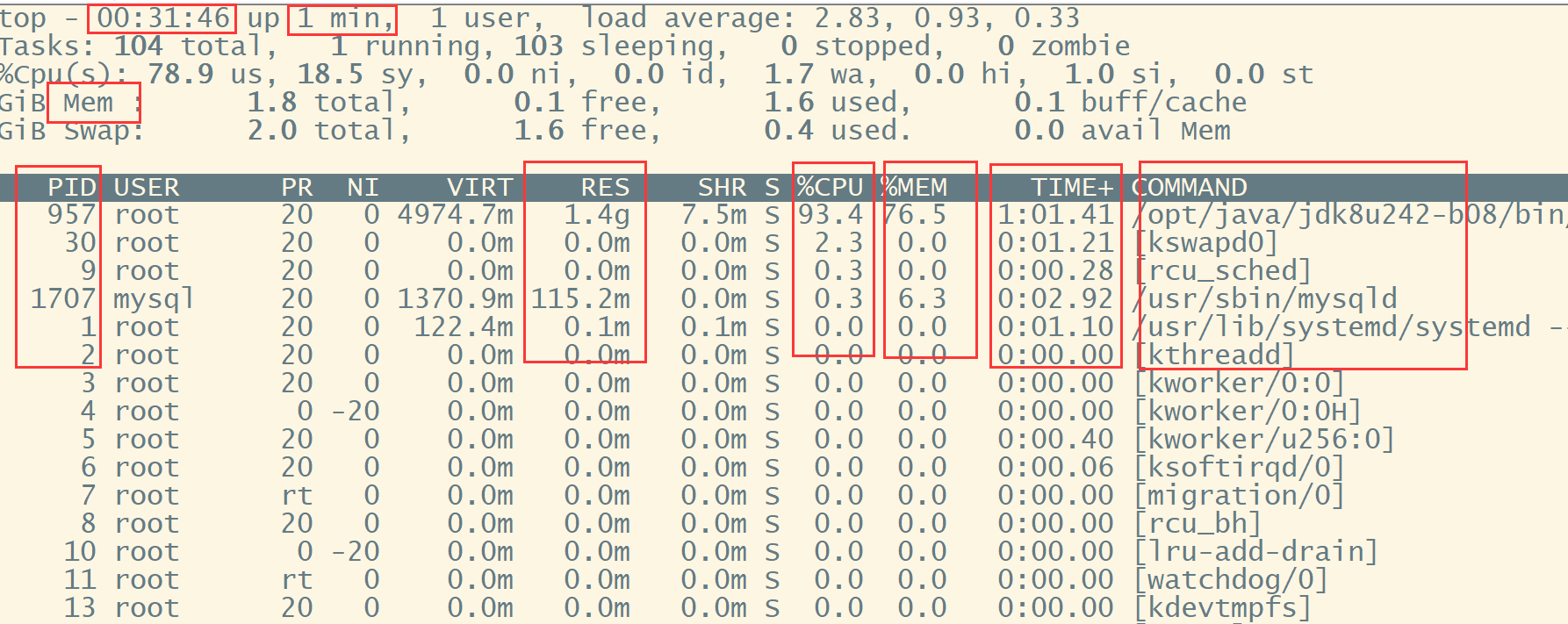The width and height of the screenshot is (1568, 624).
Task: Select the [kworker/0:0H] command
Action: coord(1248,411)
